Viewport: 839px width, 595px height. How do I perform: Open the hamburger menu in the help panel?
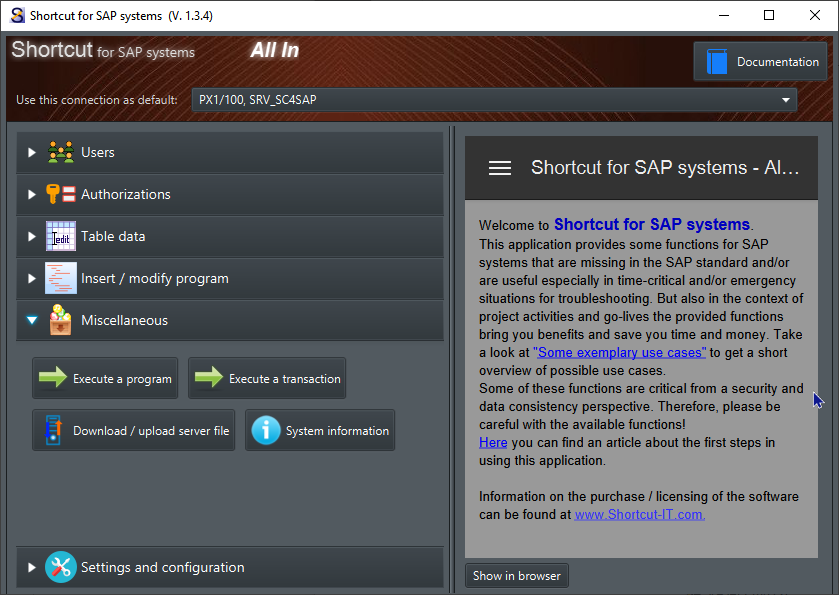pos(500,168)
